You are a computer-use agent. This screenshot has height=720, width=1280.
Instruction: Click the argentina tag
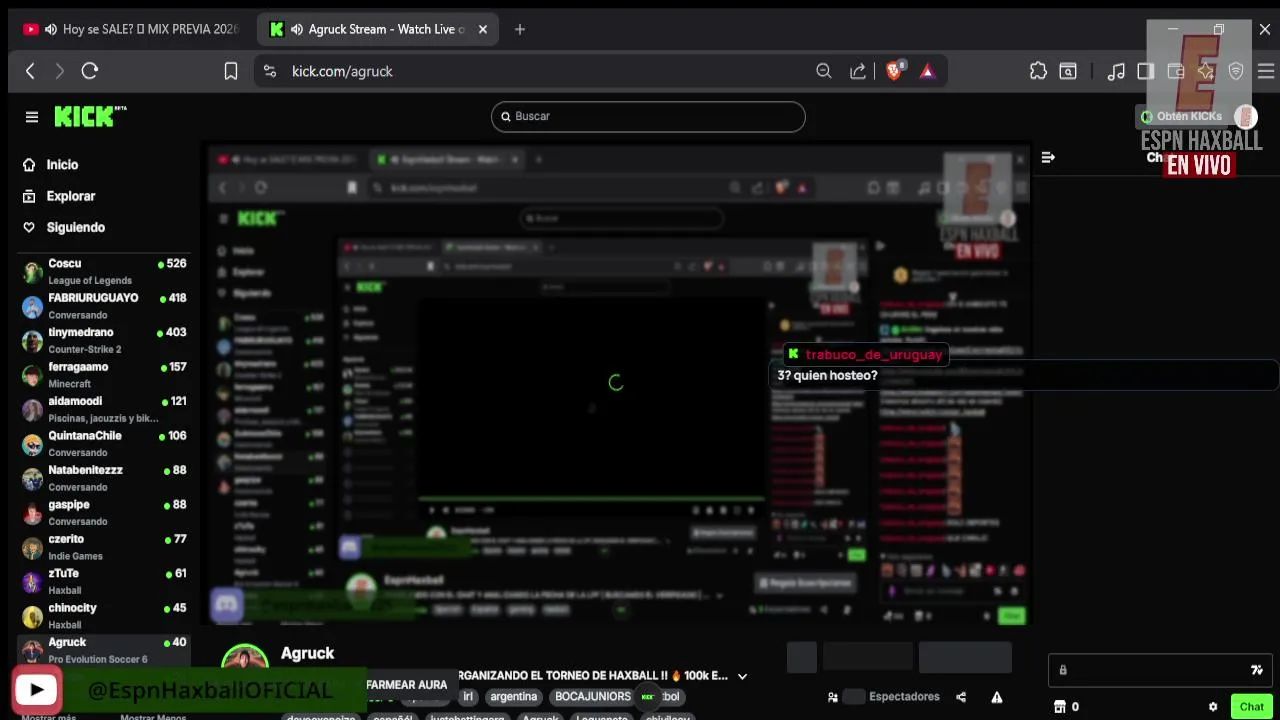click(x=514, y=697)
